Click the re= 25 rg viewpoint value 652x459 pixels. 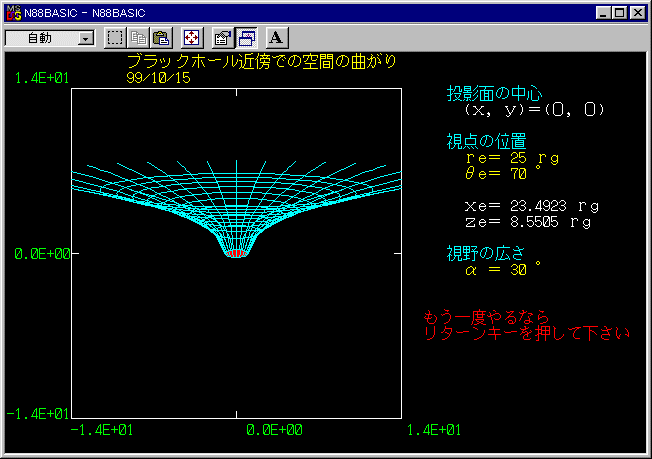pos(512,158)
